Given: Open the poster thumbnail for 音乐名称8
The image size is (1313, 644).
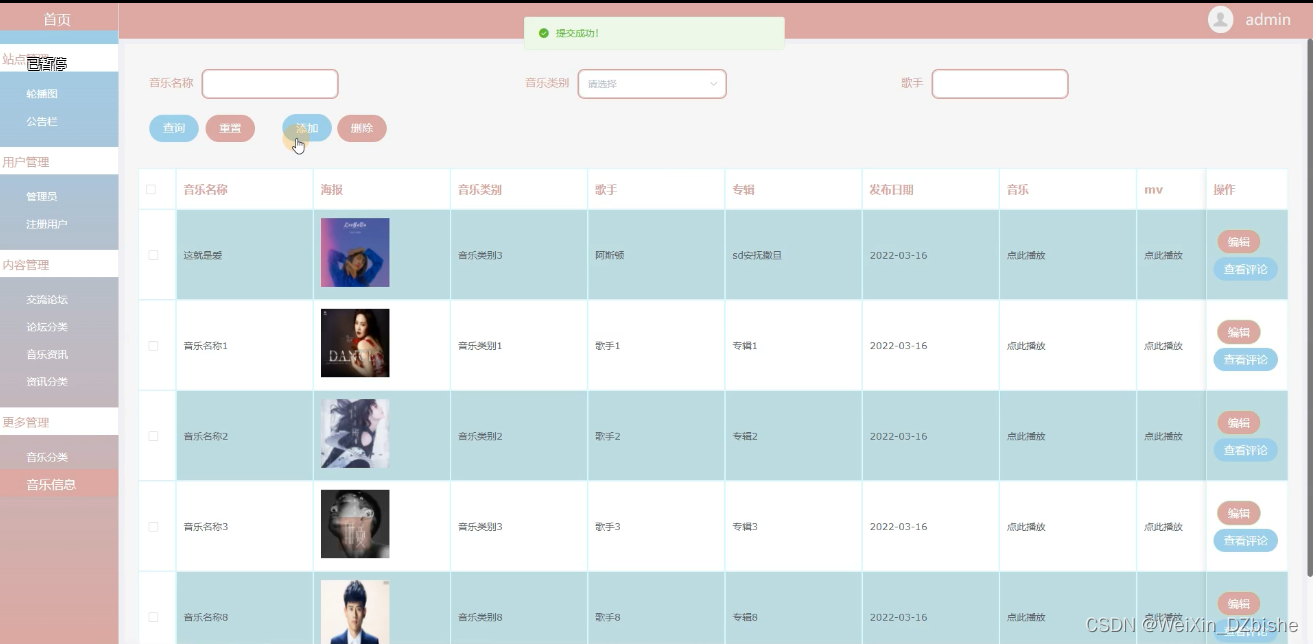Looking at the screenshot, I should [x=355, y=612].
